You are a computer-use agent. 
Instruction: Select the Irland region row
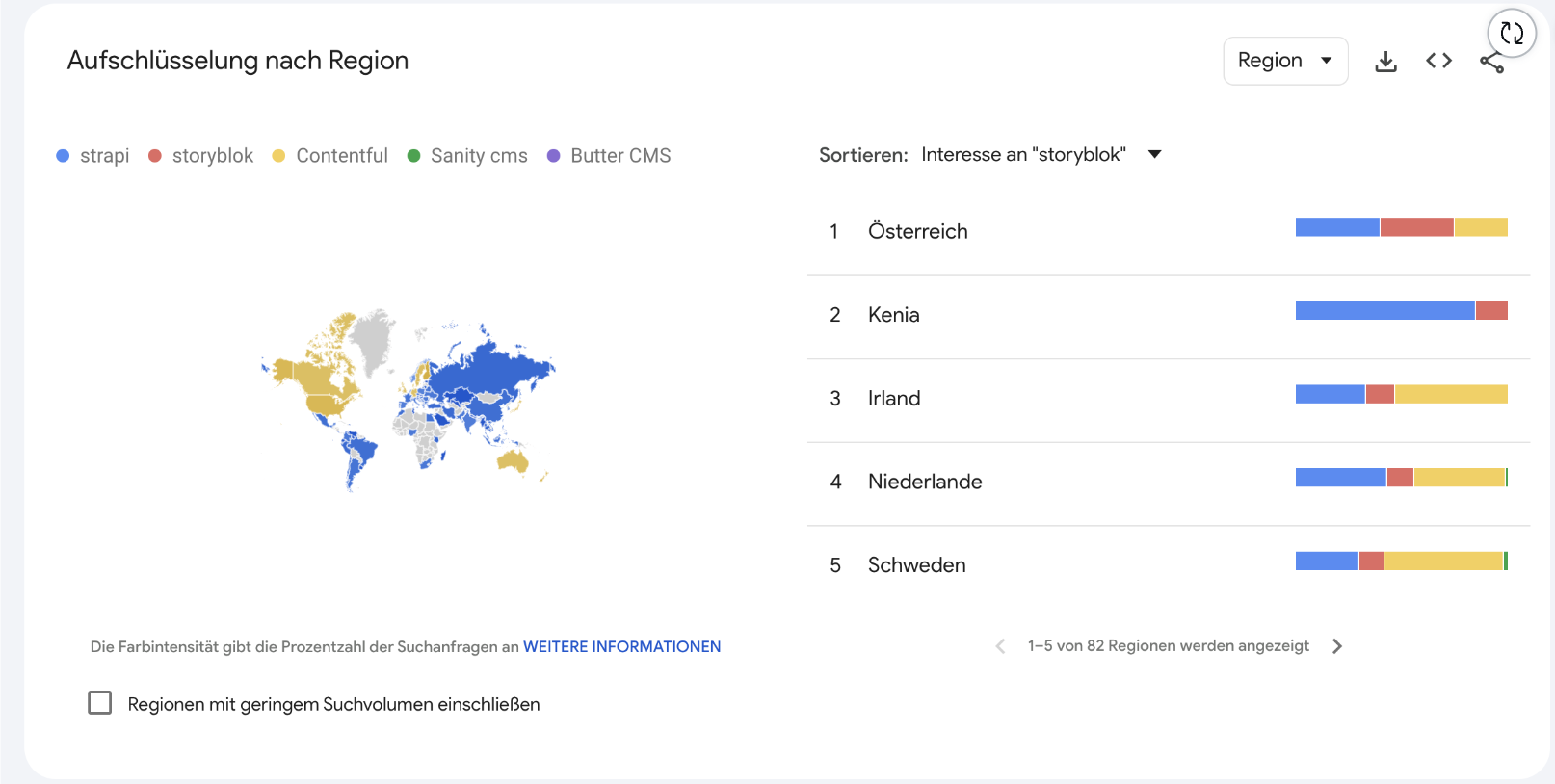click(x=1169, y=399)
